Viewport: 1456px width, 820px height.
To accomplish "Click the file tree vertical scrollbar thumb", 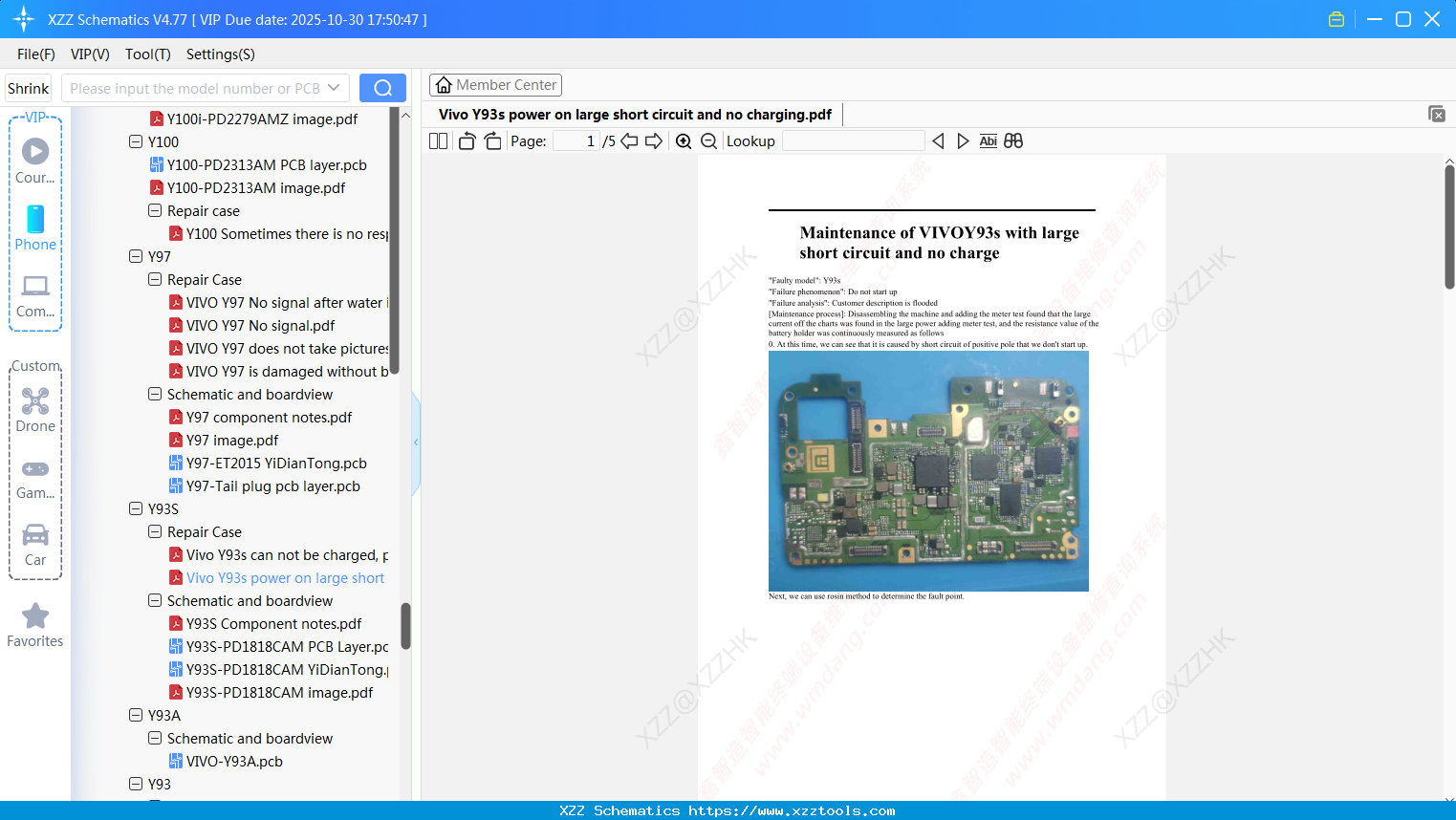I will pos(405,626).
